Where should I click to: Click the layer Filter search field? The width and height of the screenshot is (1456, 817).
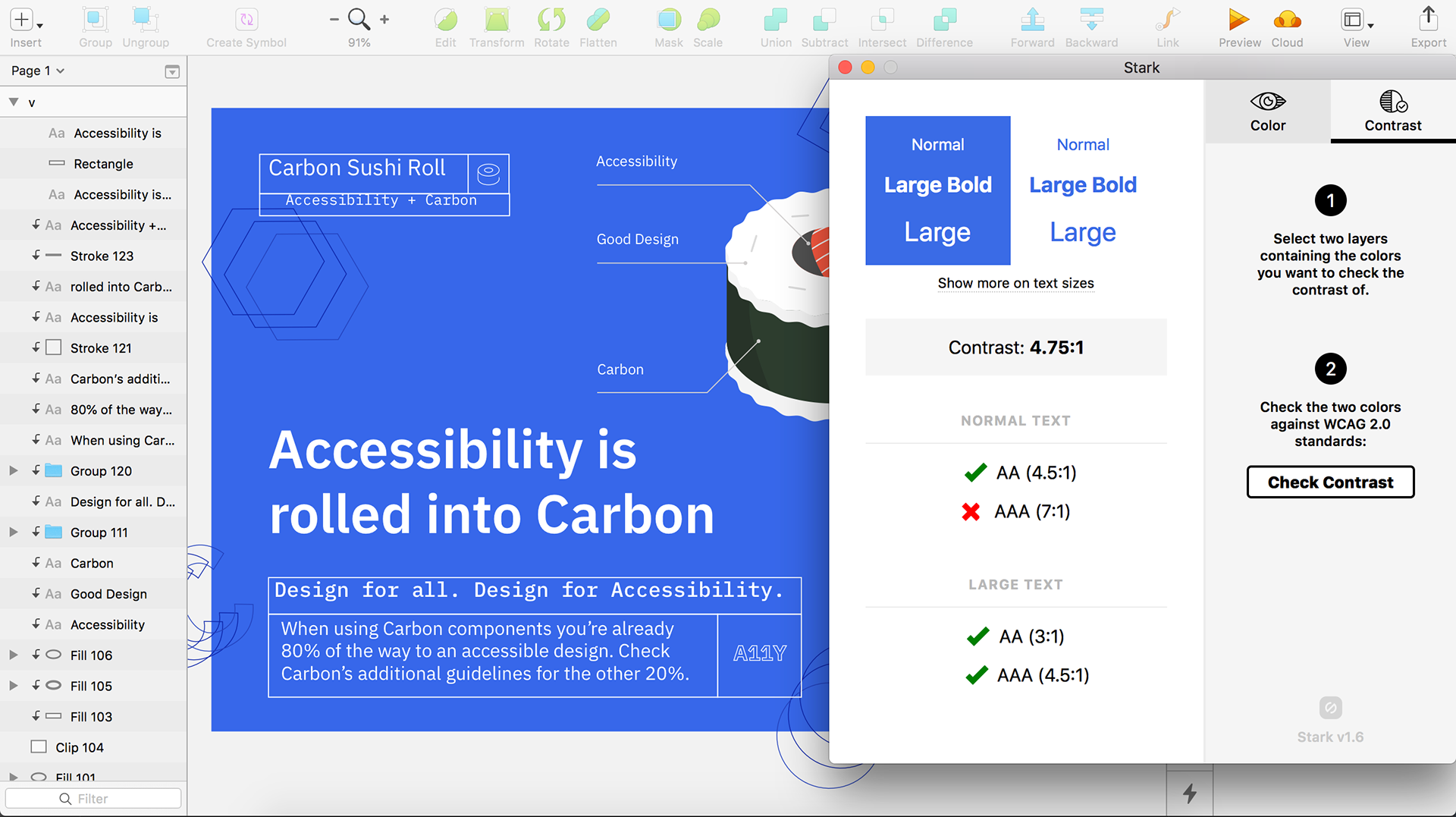point(93,798)
